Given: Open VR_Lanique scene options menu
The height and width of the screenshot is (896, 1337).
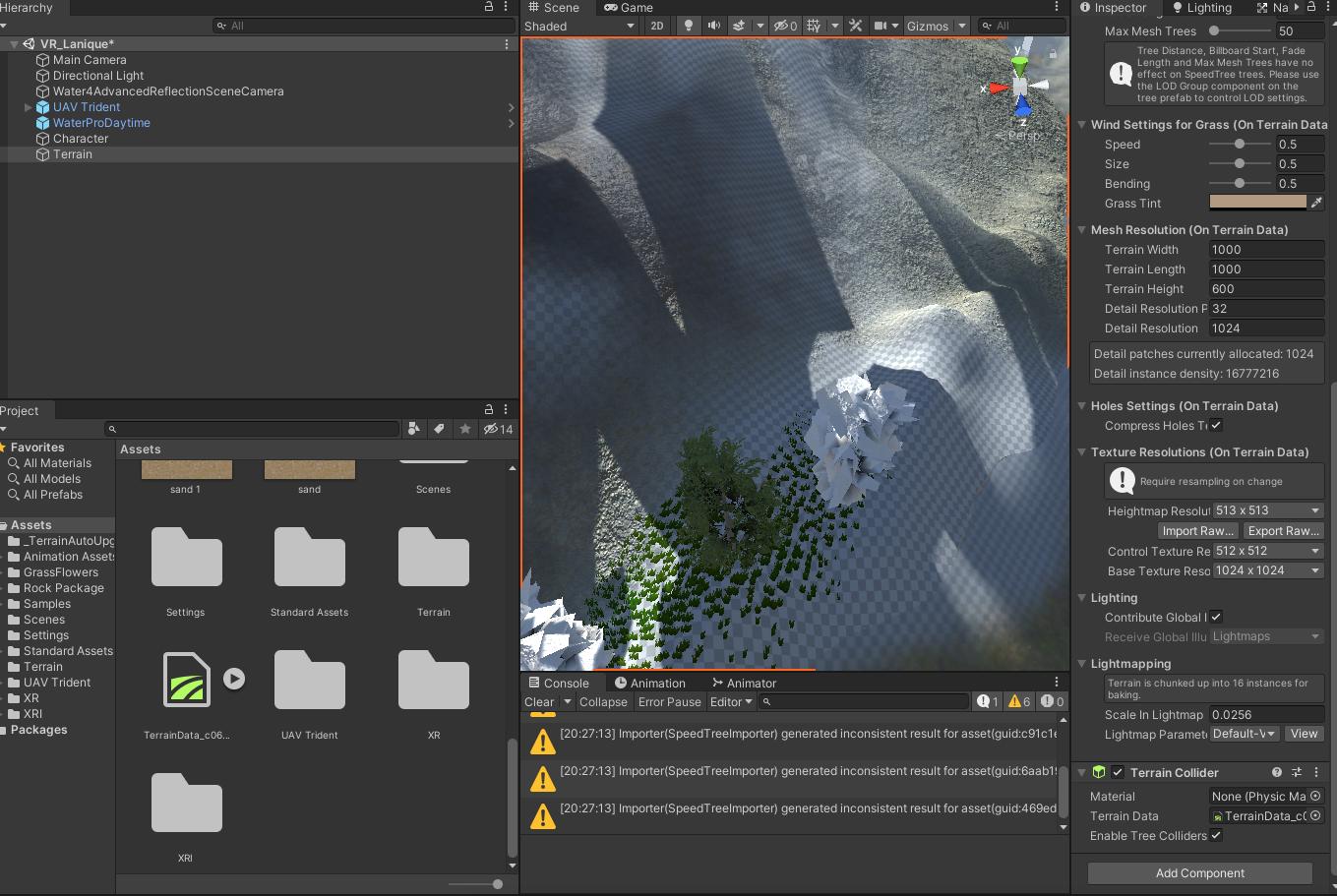Looking at the screenshot, I should [x=507, y=44].
